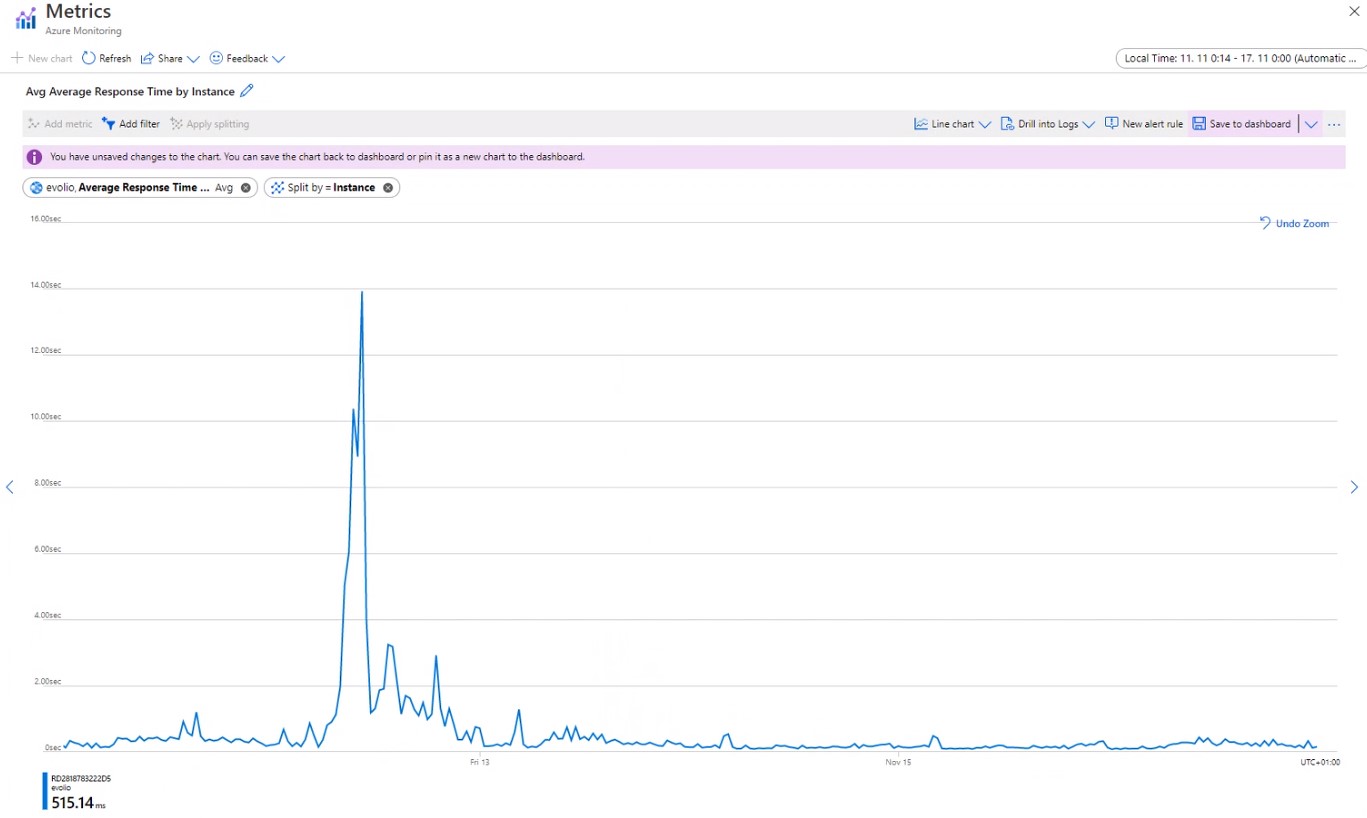The width and height of the screenshot is (1367, 818).
Task: Click the blue legend color bar for RD2818783222D5
Action: pos(45,790)
